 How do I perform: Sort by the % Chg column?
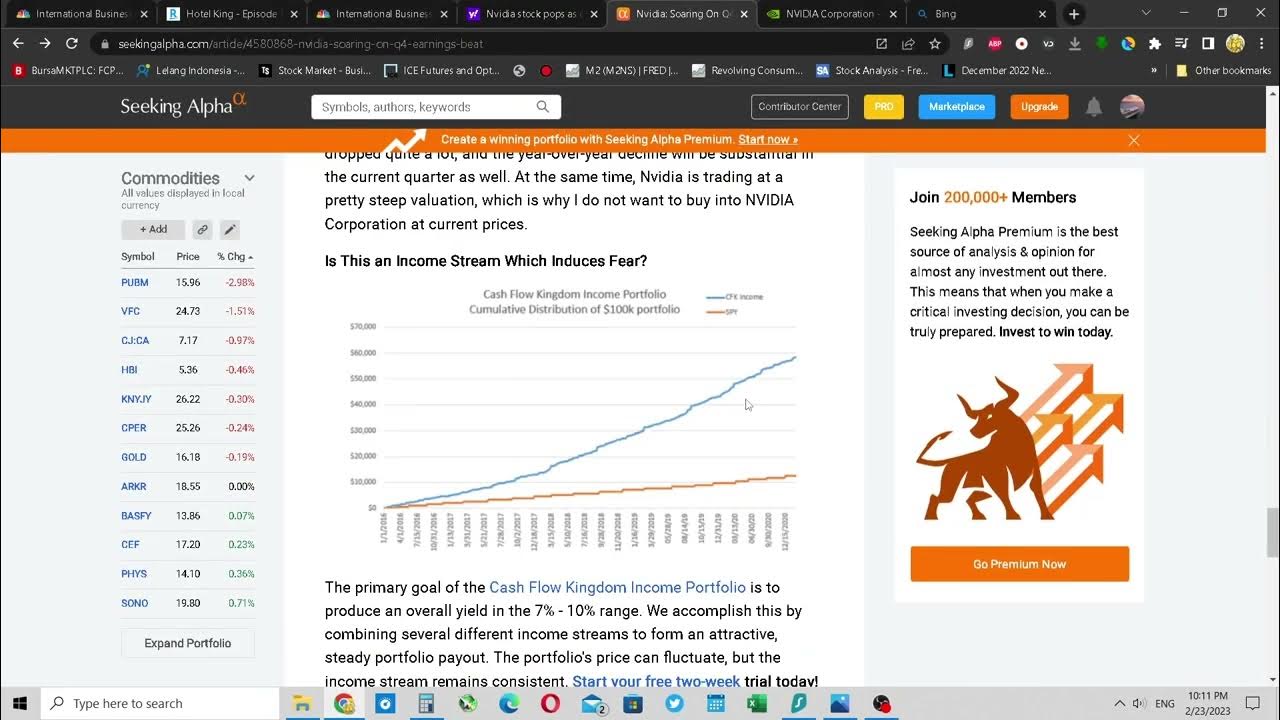[x=235, y=257]
